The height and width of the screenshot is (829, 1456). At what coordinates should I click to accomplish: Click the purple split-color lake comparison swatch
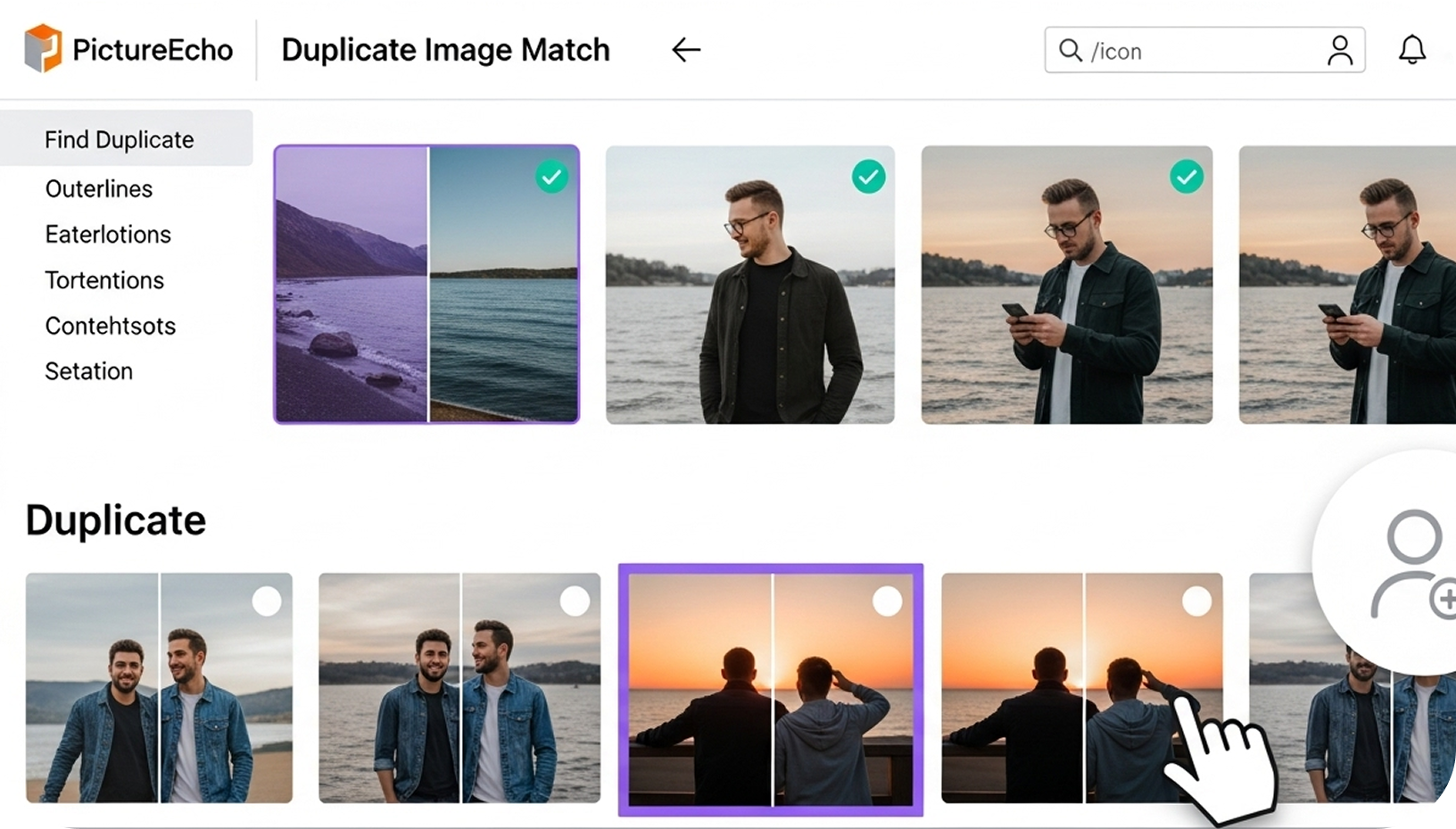pyautogui.click(x=426, y=284)
